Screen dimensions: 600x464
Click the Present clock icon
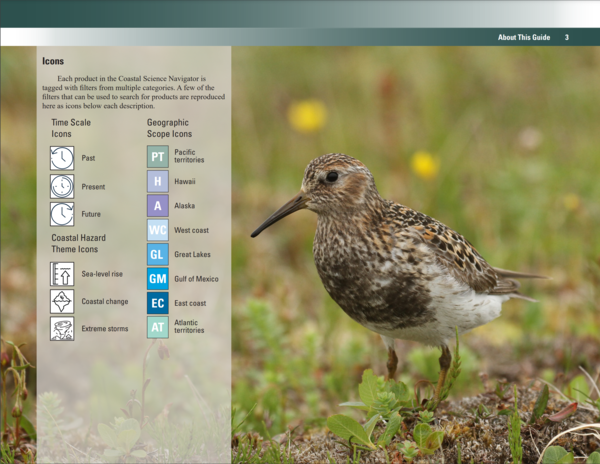(x=62, y=187)
